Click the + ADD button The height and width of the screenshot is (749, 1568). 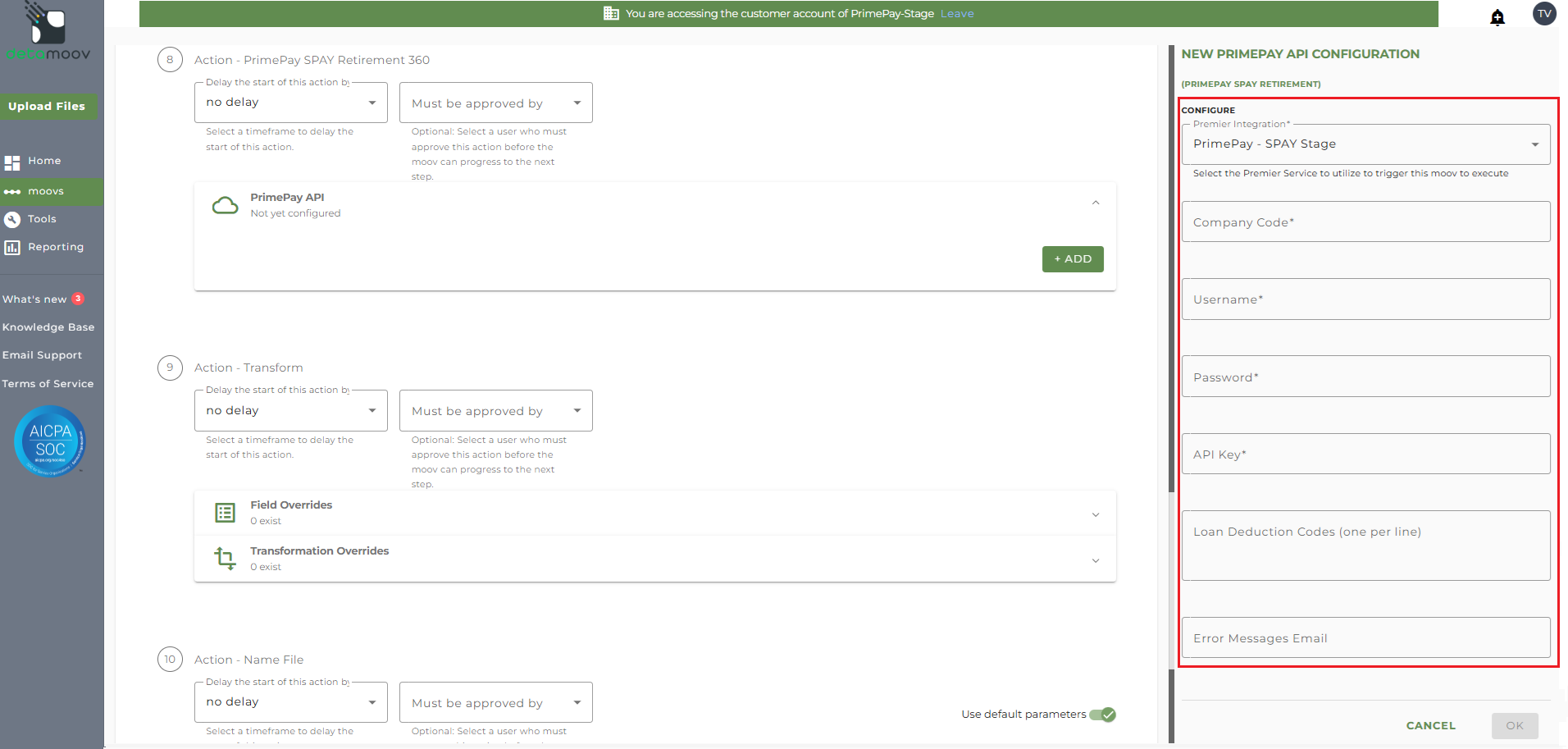coord(1073,259)
